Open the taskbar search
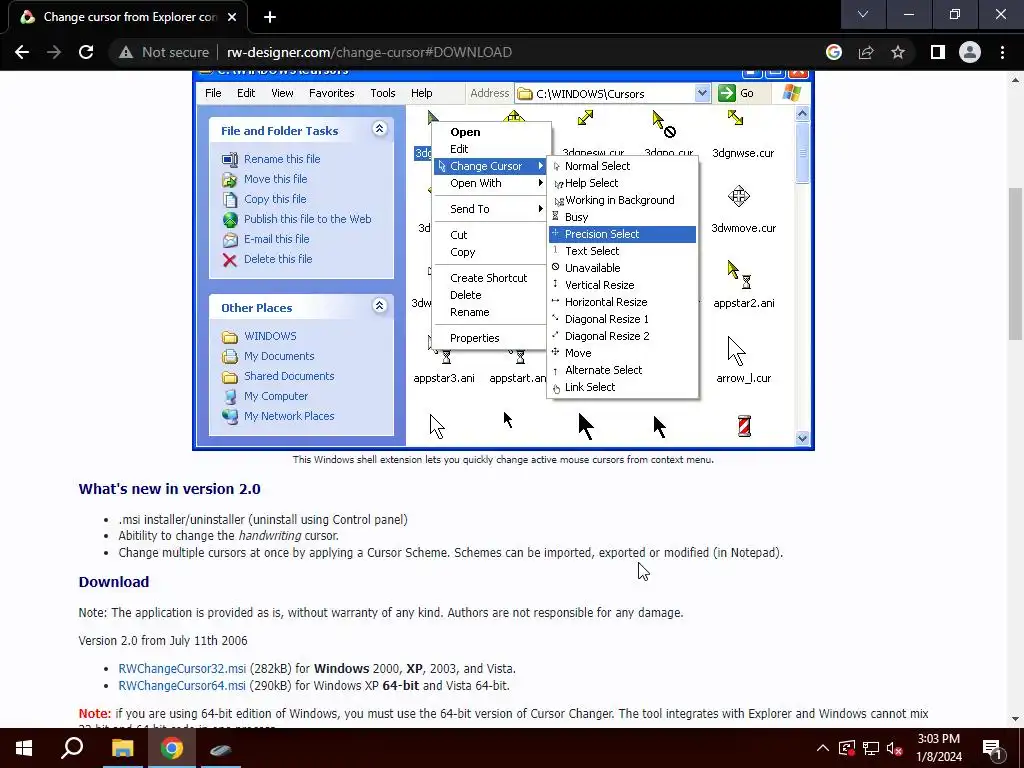 [x=72, y=748]
